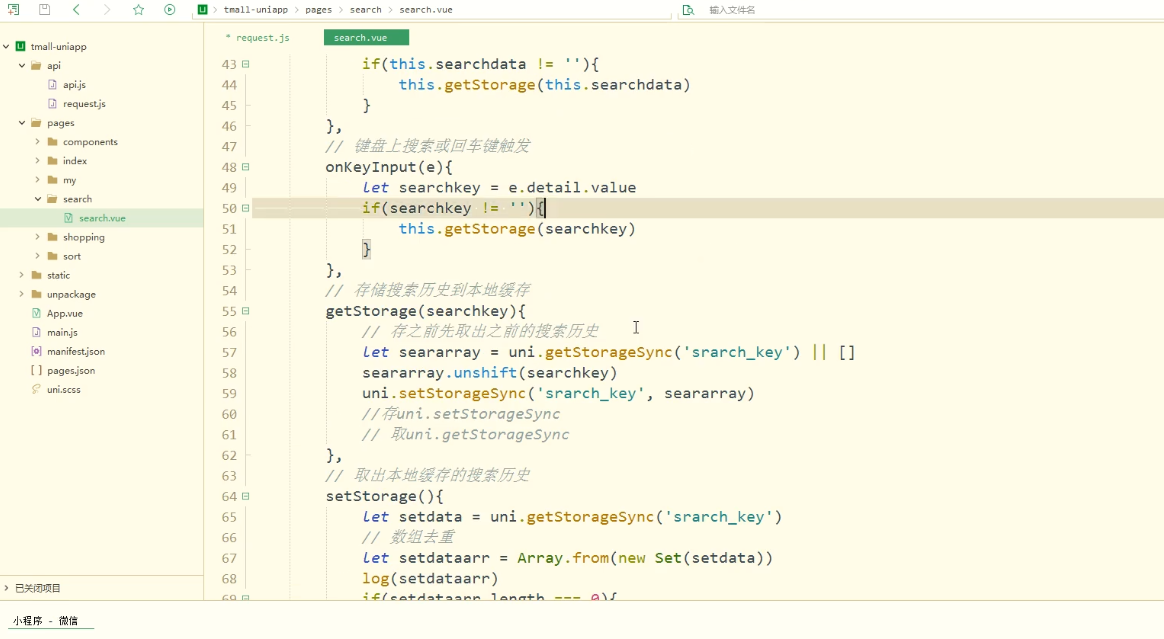Image resolution: width=1164 pixels, height=639 pixels.
Task: Click e.detail.value on line 49
Action: click(572, 188)
